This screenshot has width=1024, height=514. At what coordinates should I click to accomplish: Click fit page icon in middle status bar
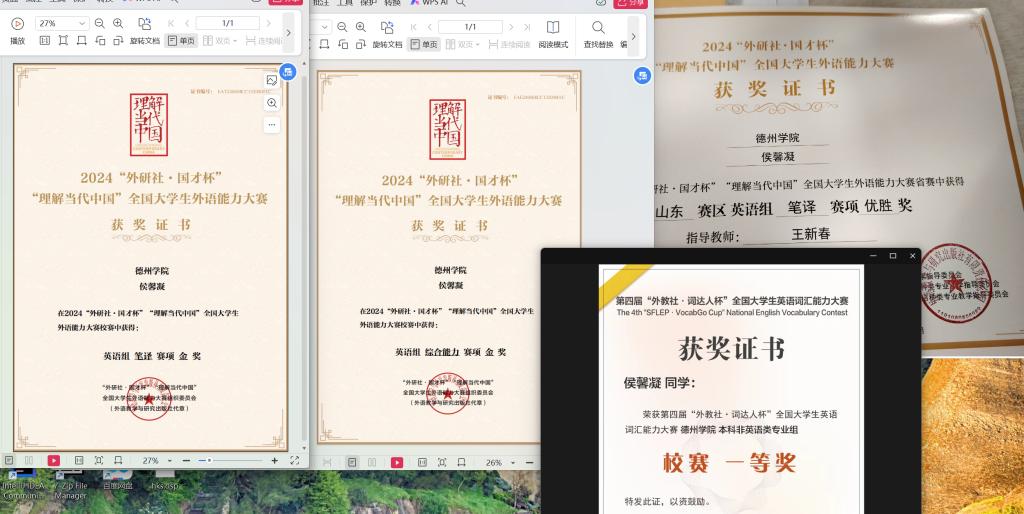tap(442, 462)
